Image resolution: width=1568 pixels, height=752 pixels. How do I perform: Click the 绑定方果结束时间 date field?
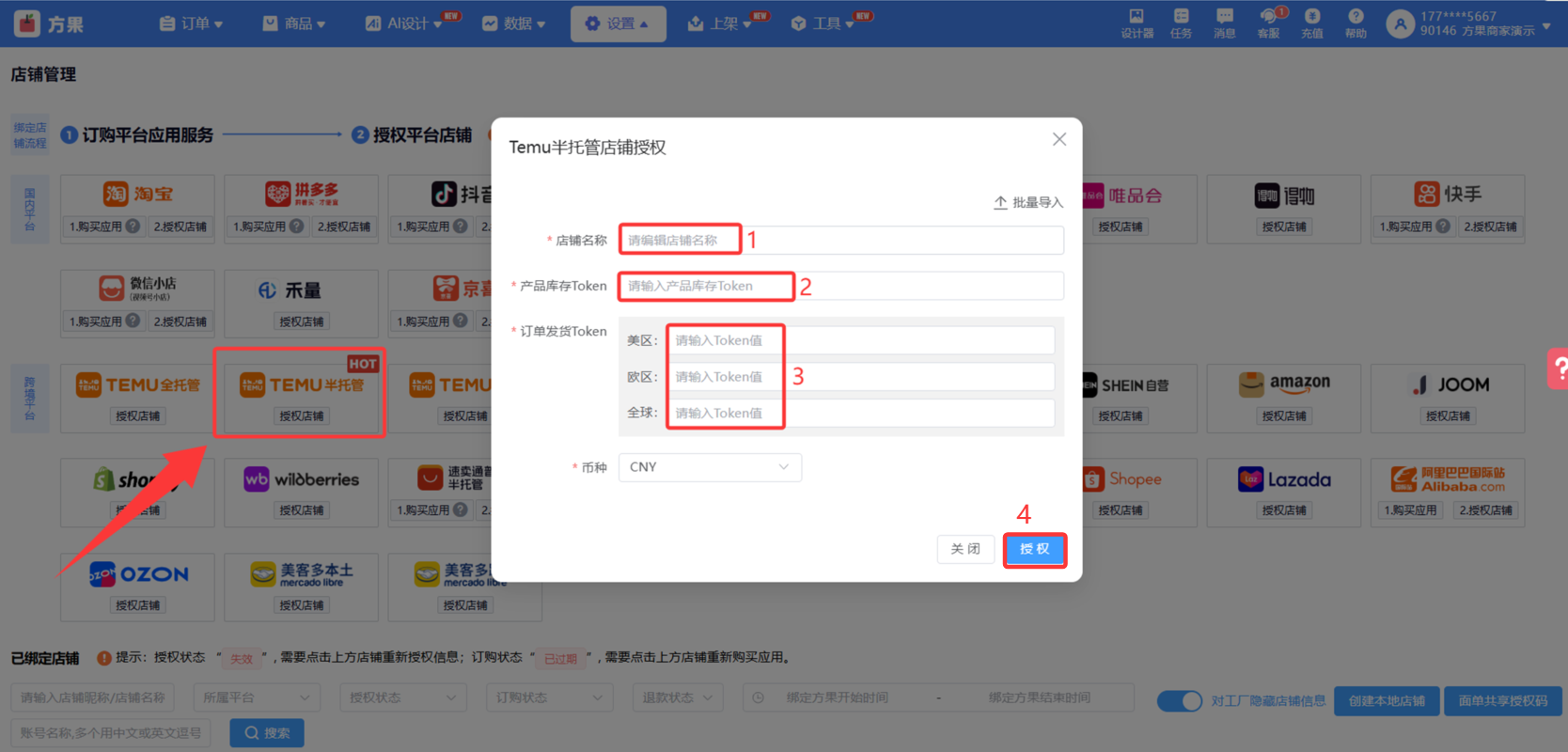point(1040,697)
